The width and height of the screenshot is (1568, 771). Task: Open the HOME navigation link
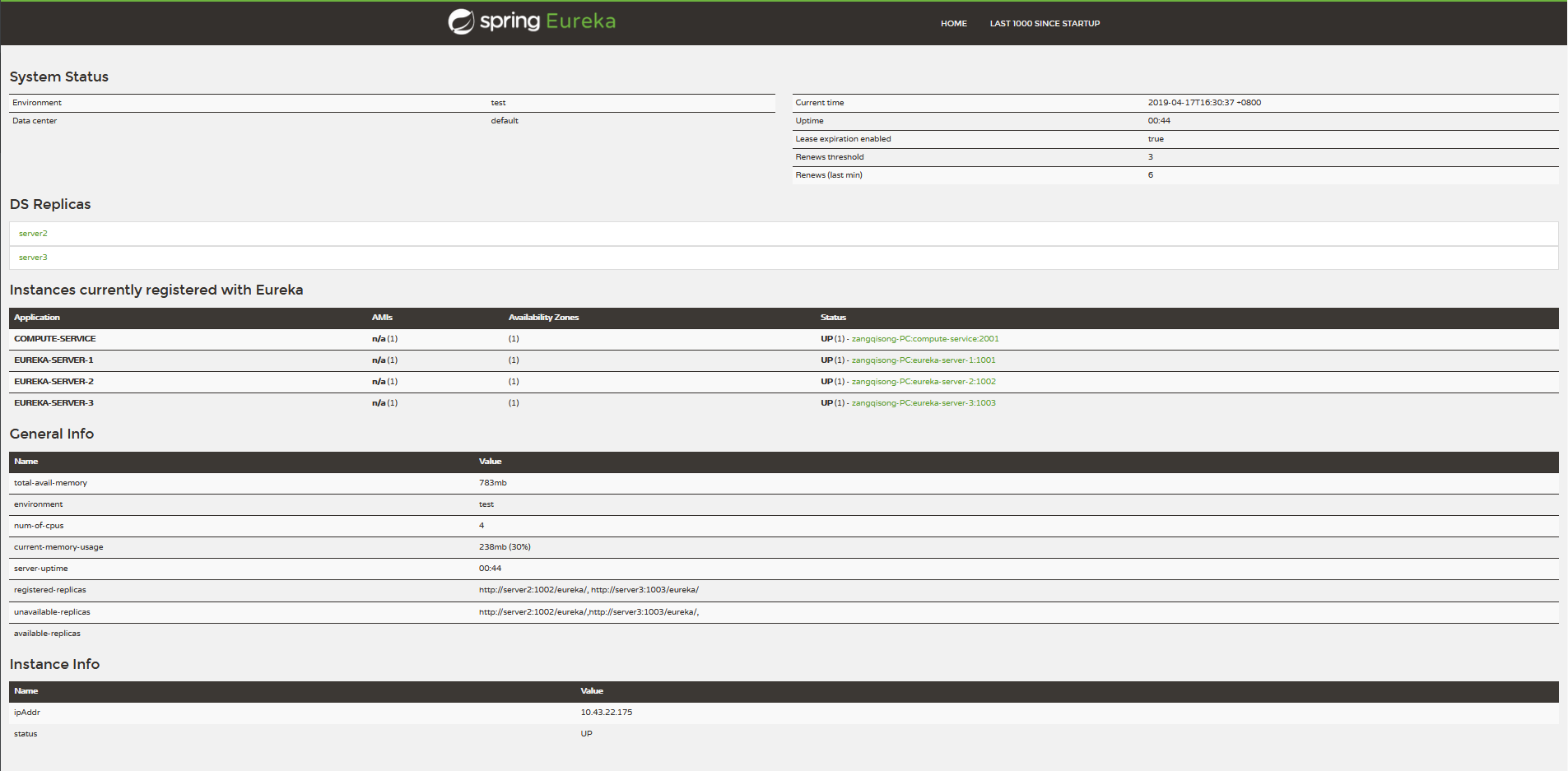(x=954, y=24)
